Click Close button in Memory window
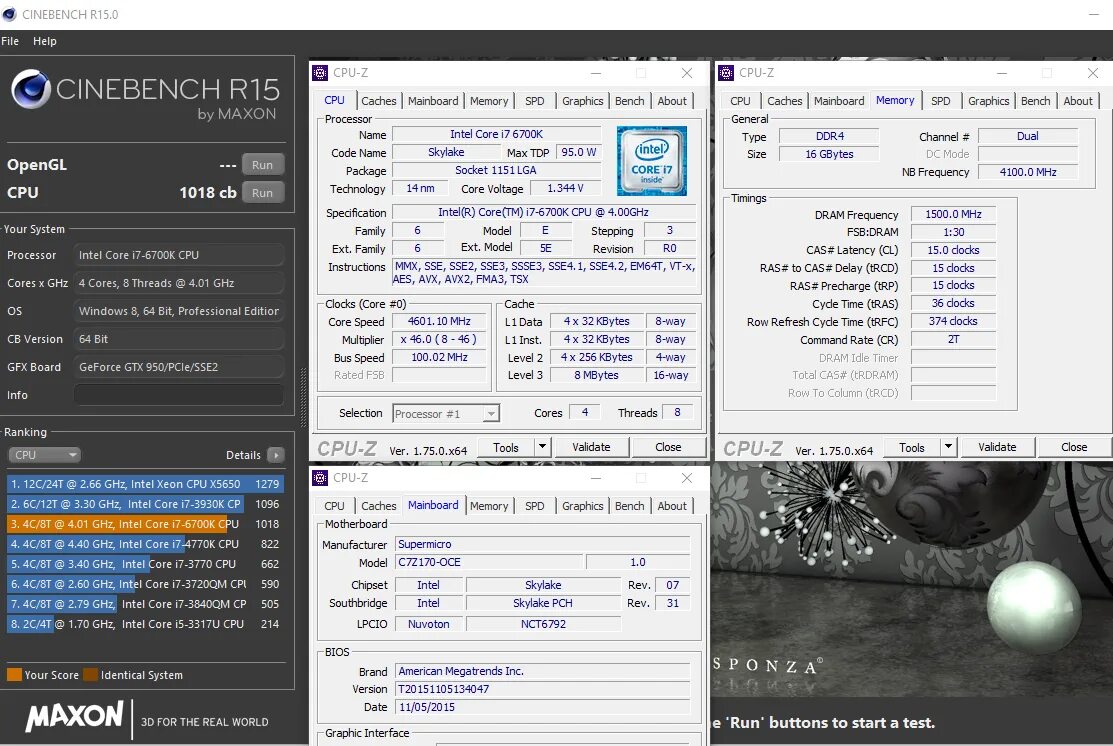 [1074, 447]
